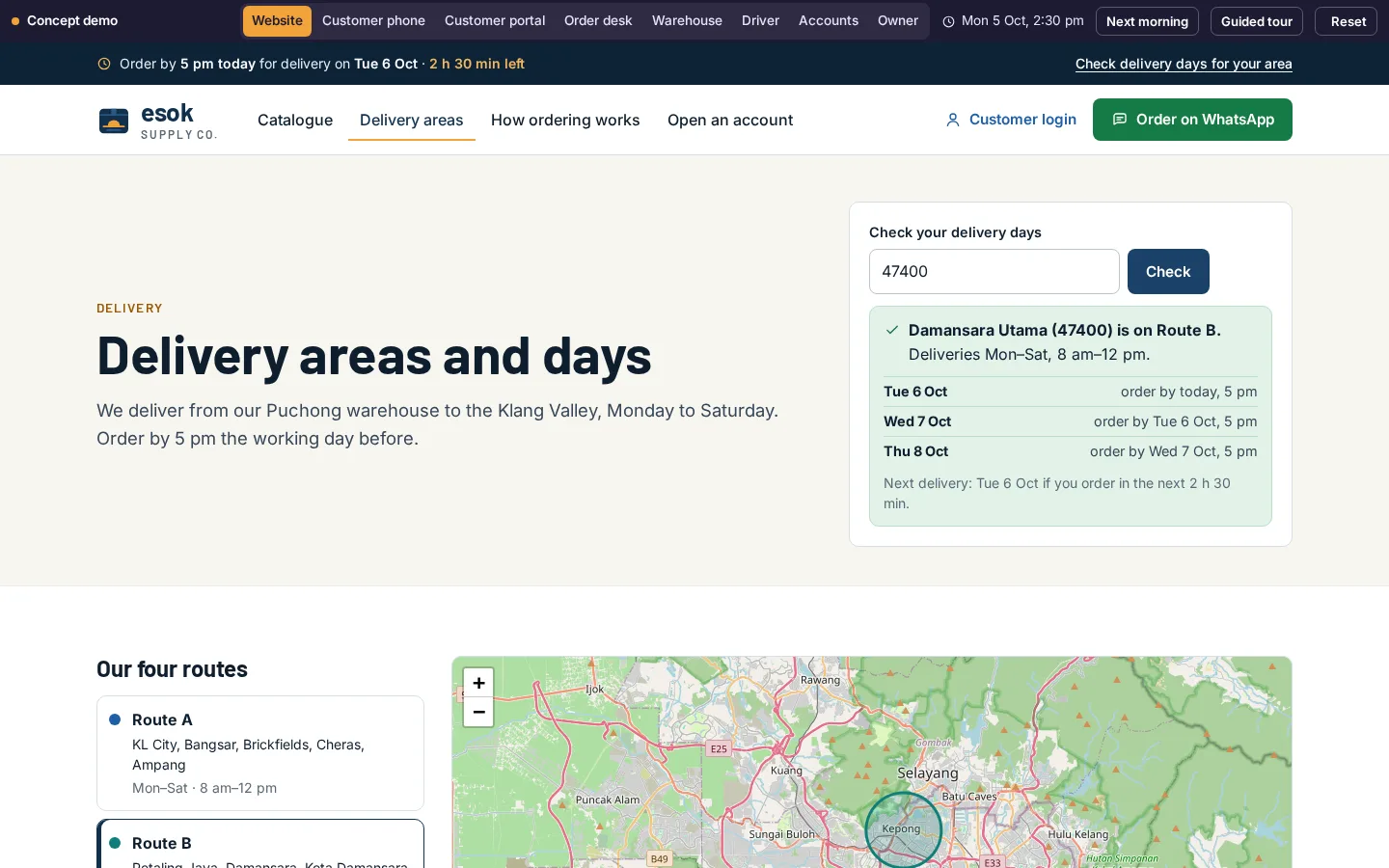
Task: Click the 2 h 30 min left countdown
Action: [477, 64]
